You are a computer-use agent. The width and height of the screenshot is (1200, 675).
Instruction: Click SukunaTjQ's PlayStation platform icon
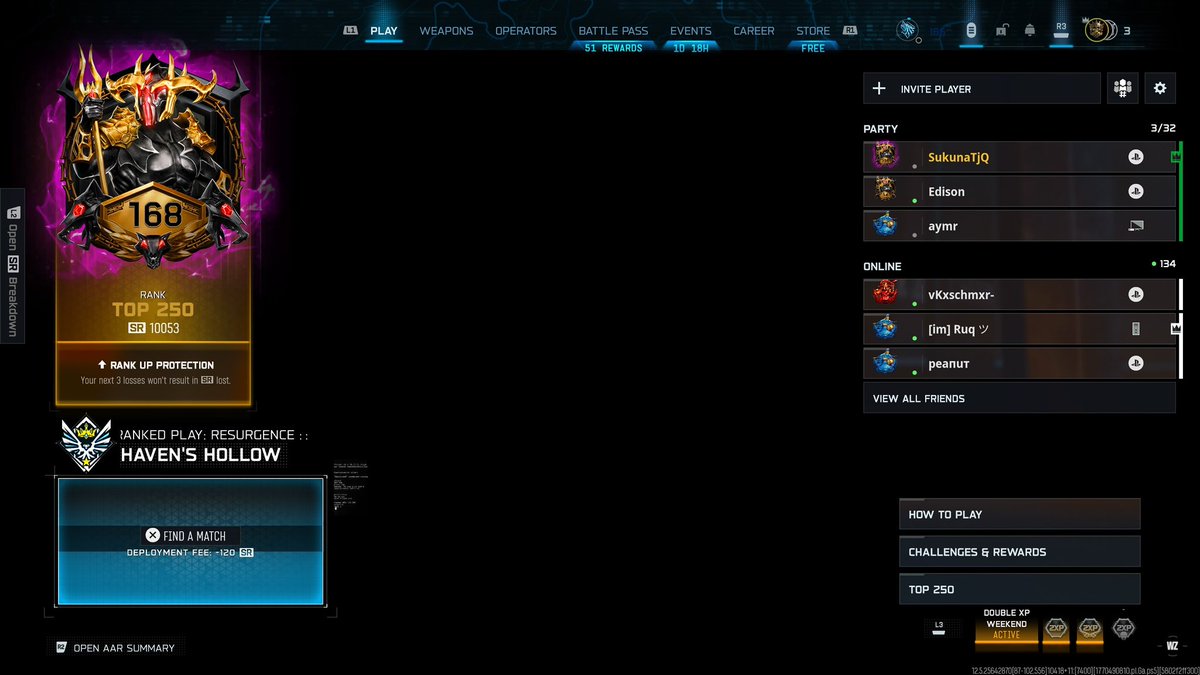coord(1135,157)
